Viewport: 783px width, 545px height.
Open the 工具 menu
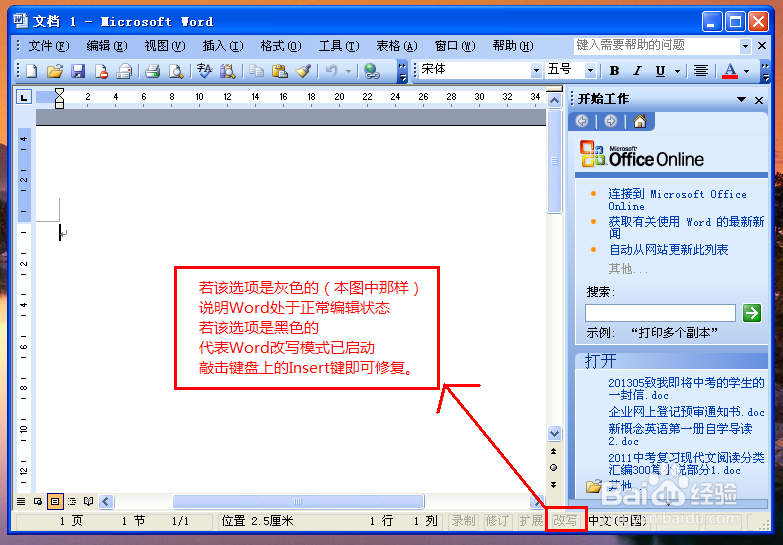339,46
